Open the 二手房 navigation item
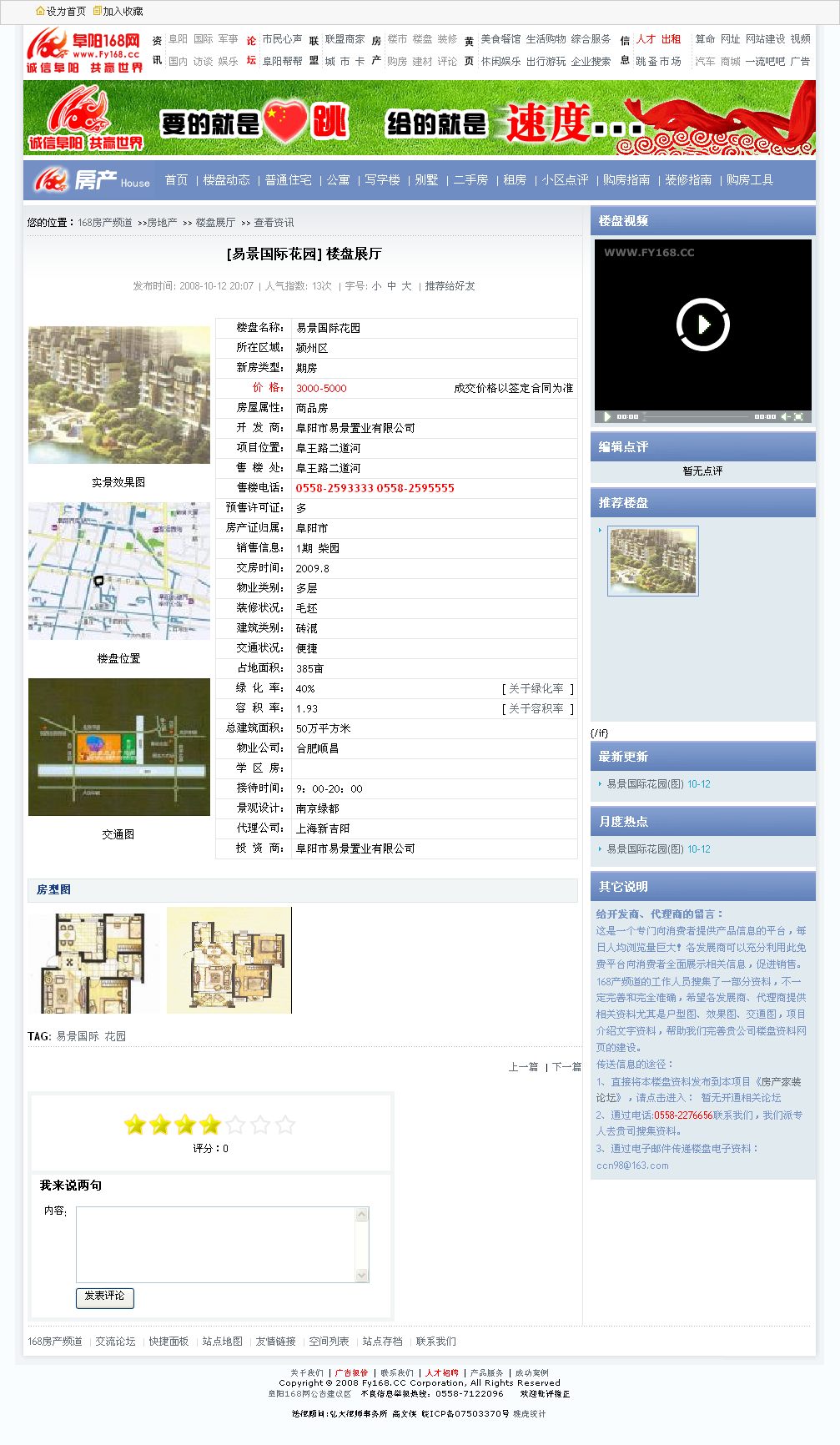This screenshot has width=840, height=1445. click(470, 180)
